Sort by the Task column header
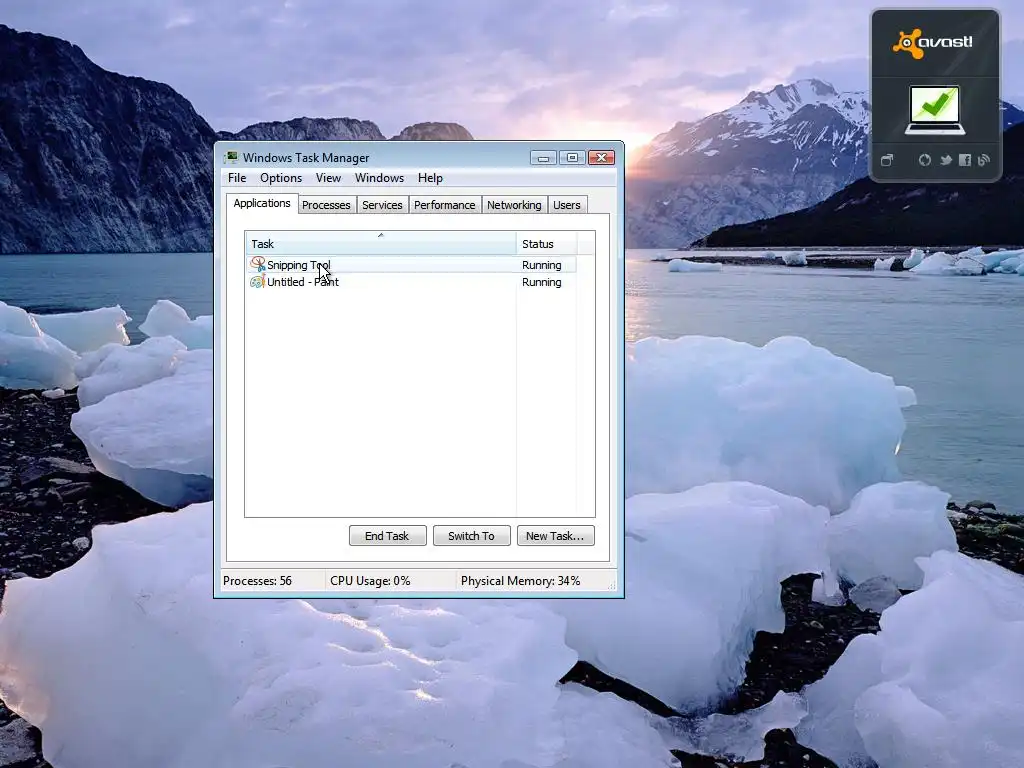 click(x=381, y=244)
